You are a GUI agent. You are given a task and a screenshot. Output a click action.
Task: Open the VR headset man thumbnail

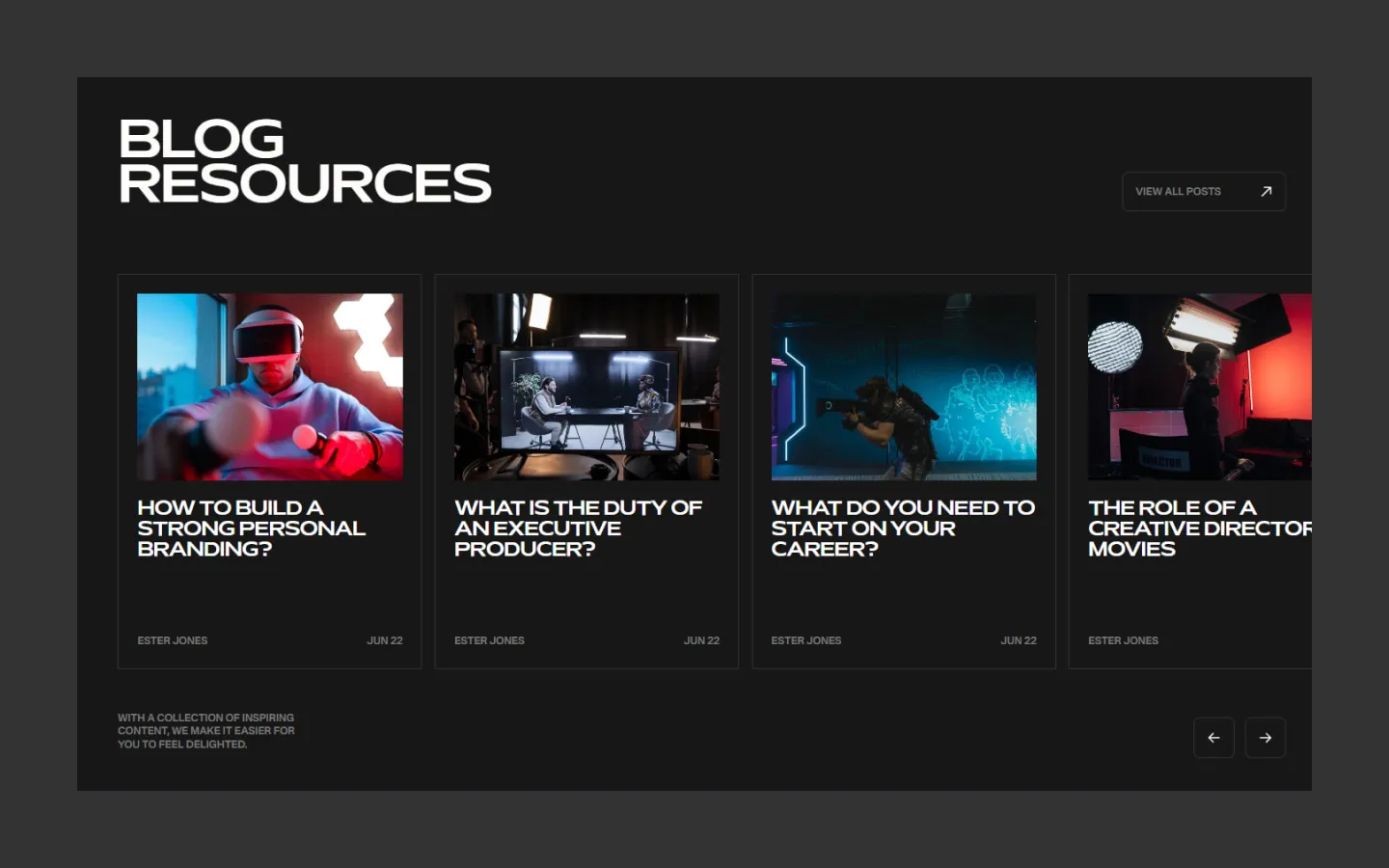click(x=270, y=387)
